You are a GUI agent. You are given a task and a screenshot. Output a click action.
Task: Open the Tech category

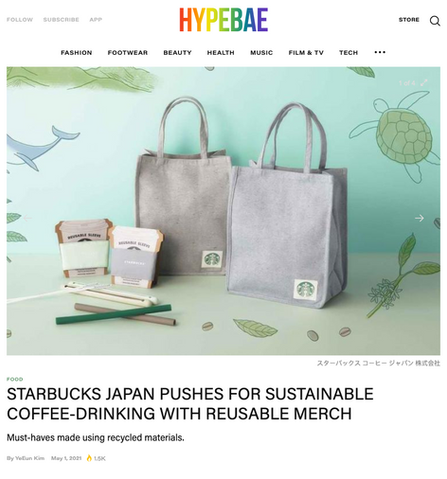click(x=349, y=53)
